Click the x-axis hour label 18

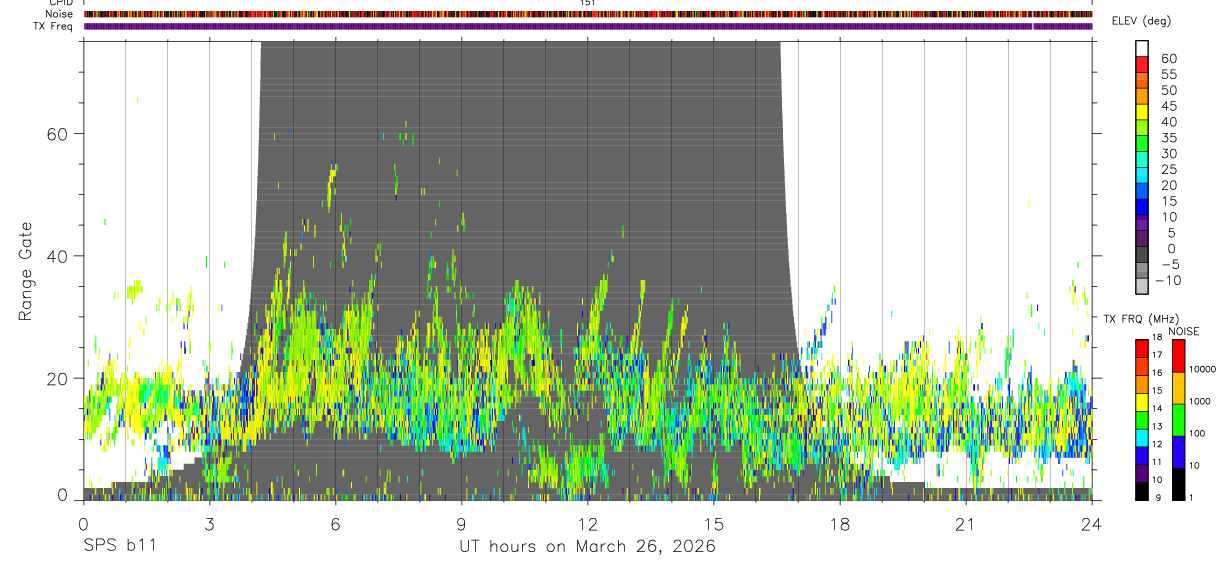(839, 524)
